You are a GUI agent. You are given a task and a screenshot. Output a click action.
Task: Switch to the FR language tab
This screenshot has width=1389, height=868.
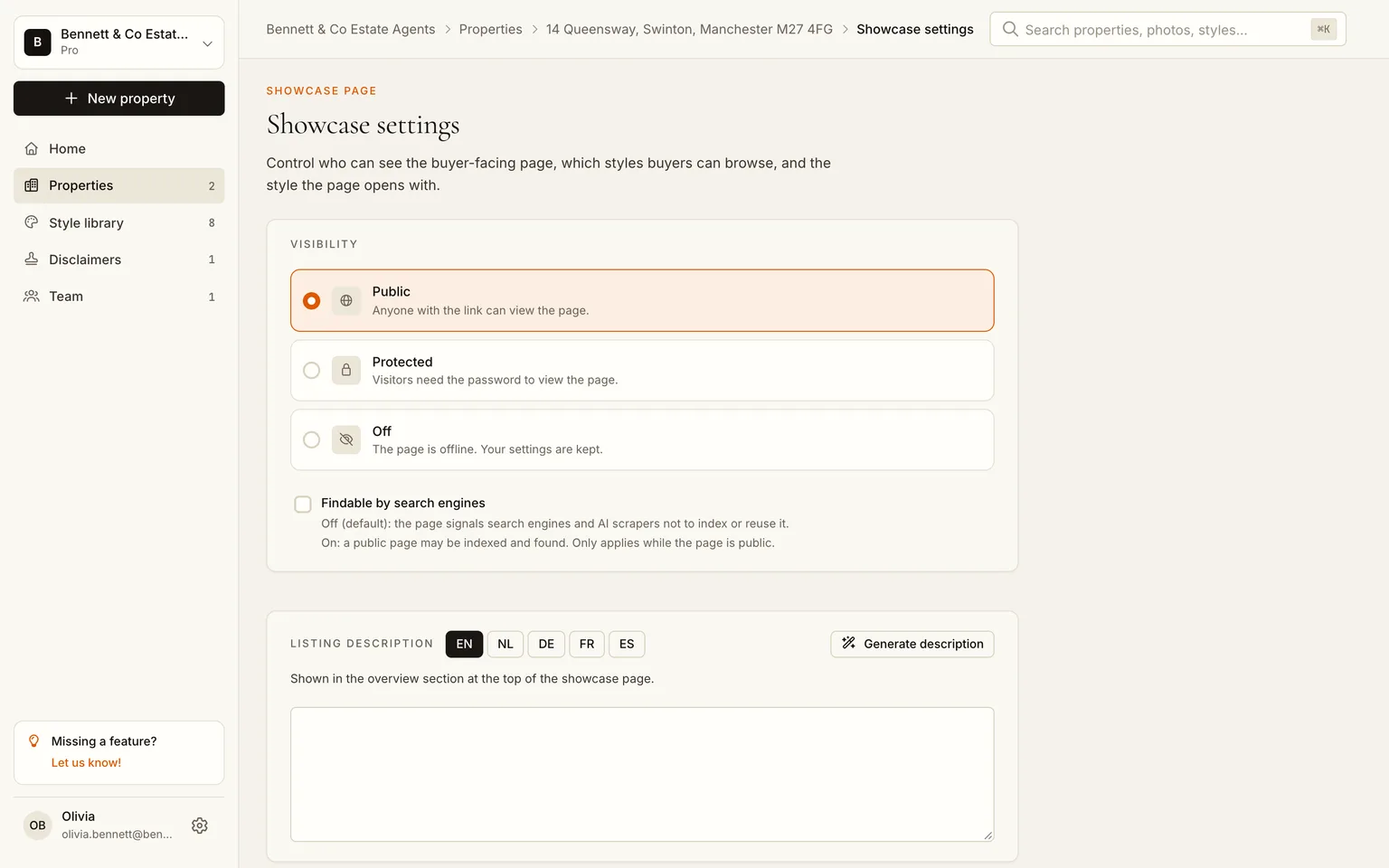click(587, 644)
